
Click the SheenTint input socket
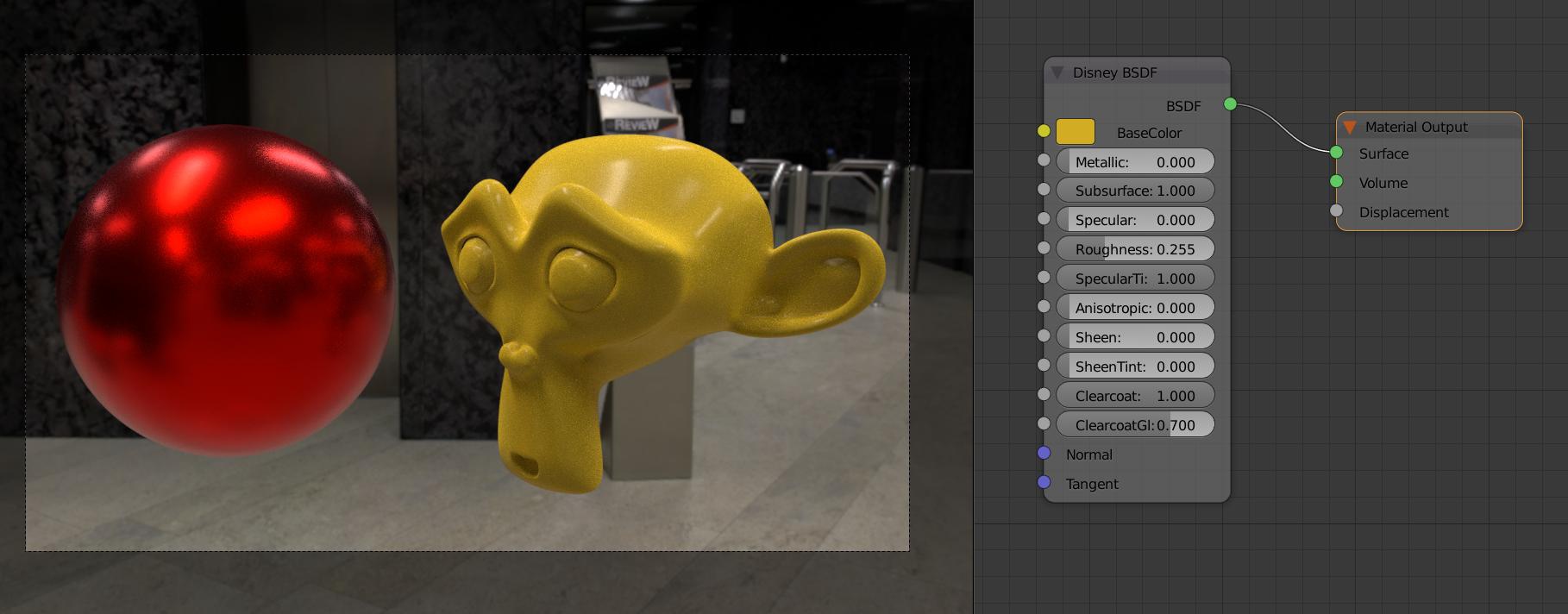tap(1044, 366)
